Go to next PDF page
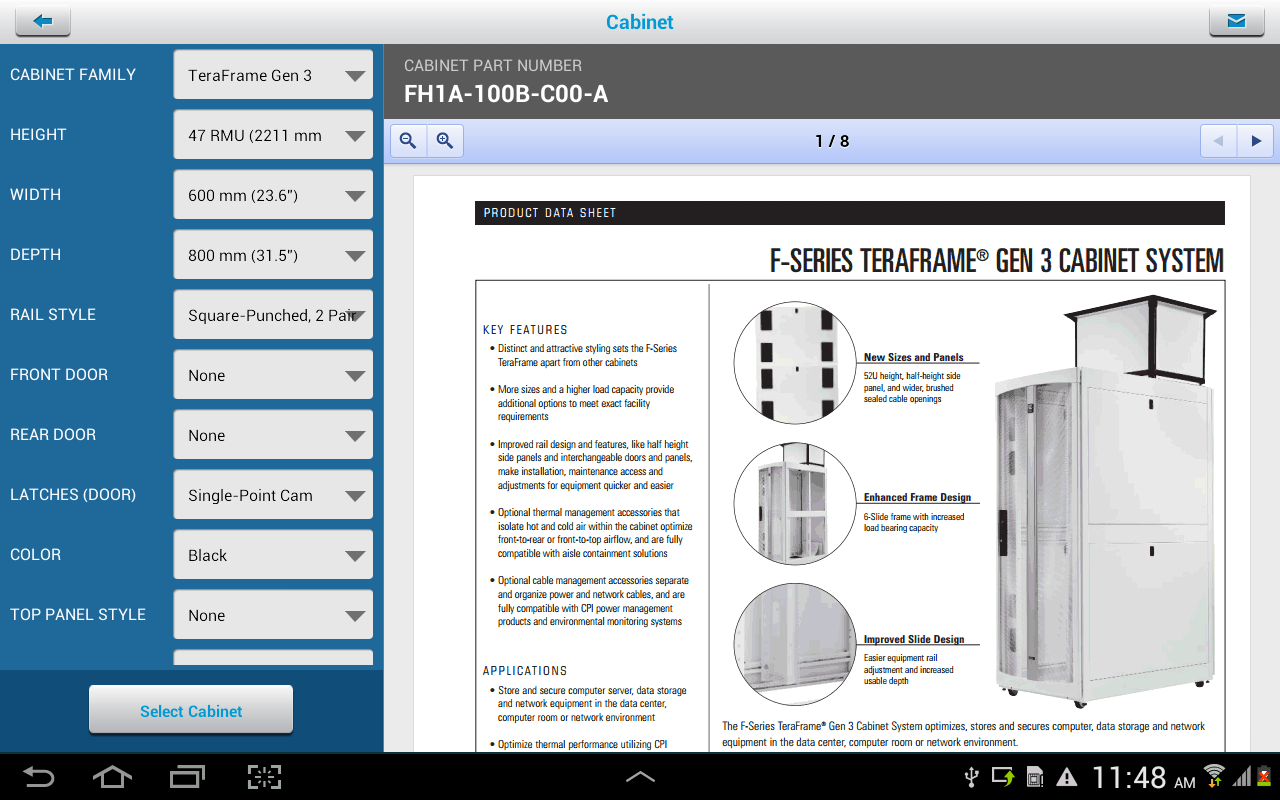The width and height of the screenshot is (1280, 800). click(x=1255, y=141)
